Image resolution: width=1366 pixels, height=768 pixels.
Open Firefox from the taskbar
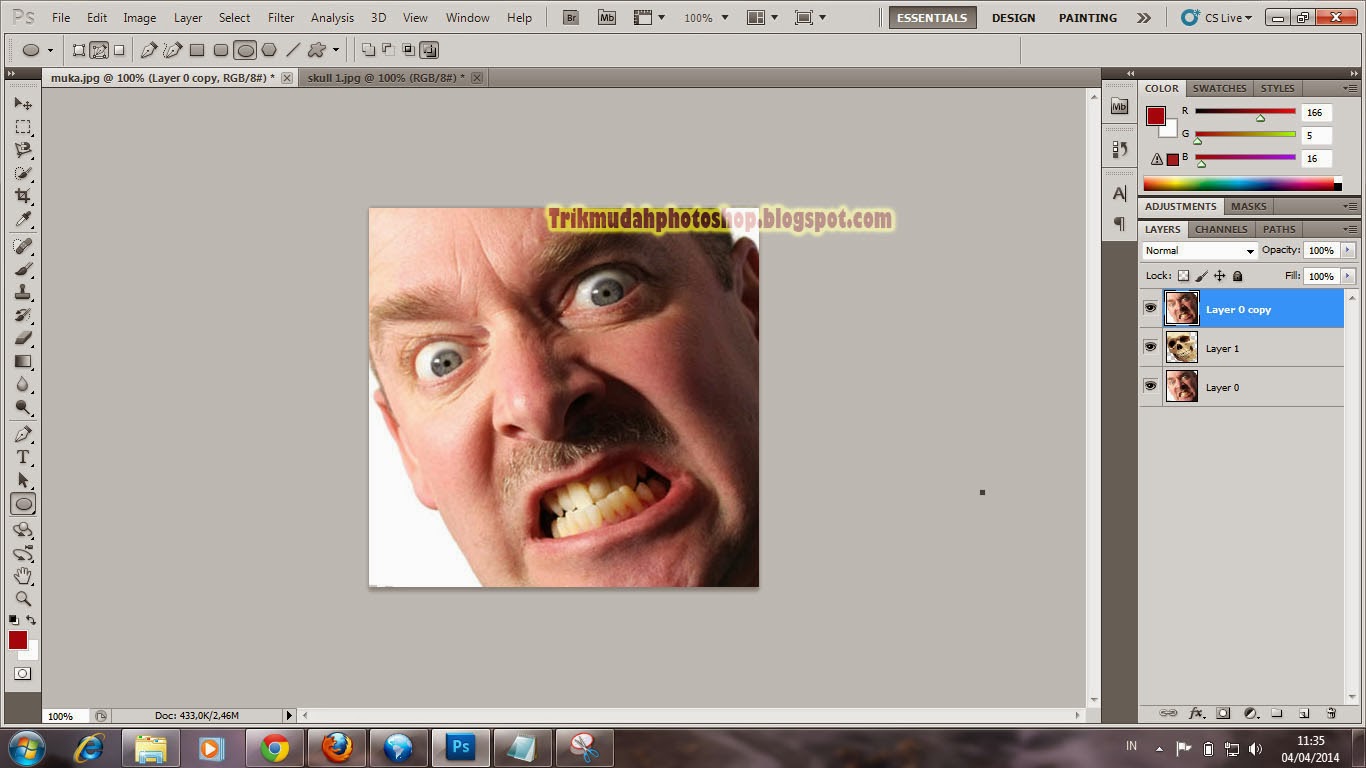[x=337, y=747]
